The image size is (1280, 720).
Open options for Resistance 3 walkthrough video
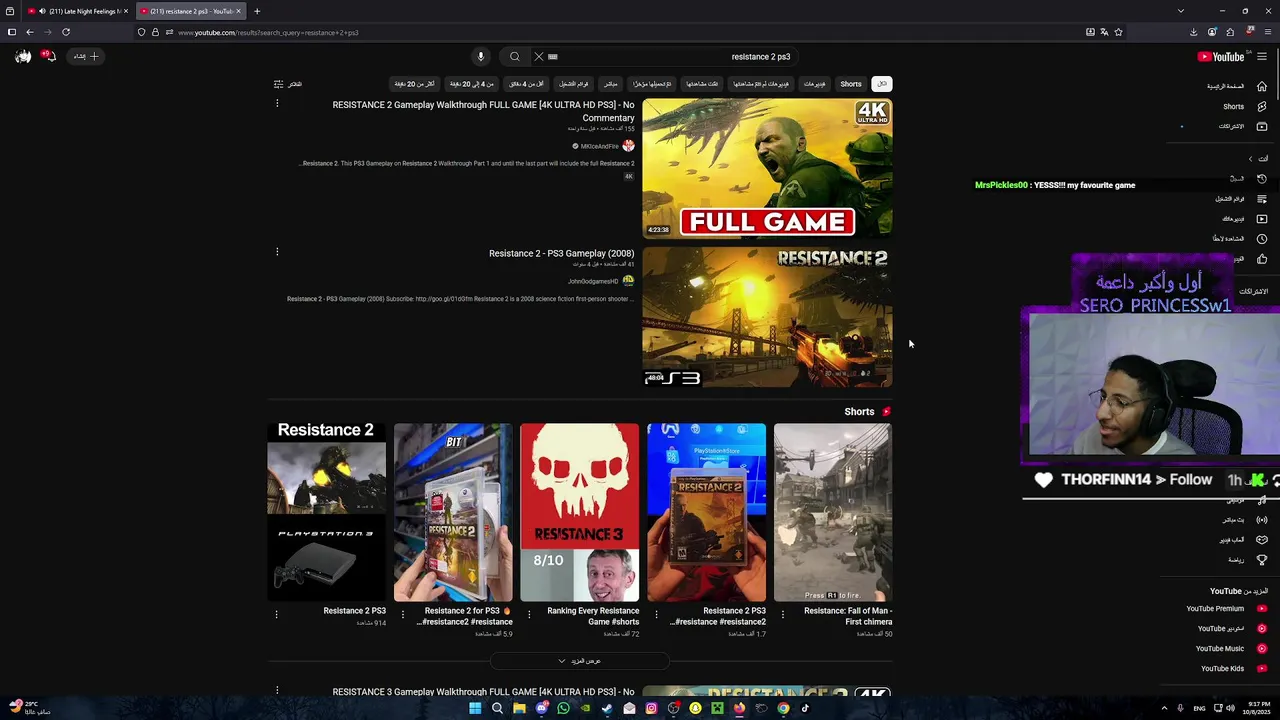277,690
